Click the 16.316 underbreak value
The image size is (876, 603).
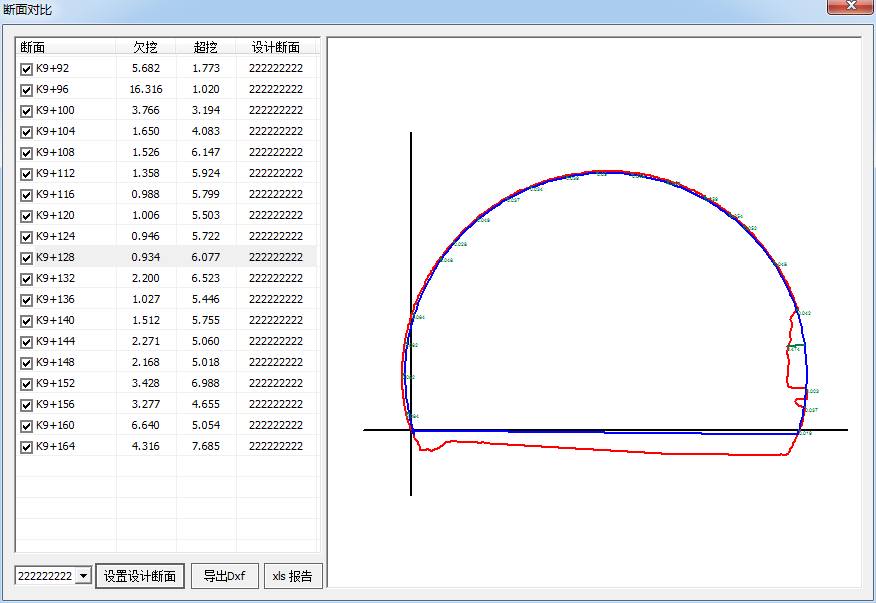146,90
